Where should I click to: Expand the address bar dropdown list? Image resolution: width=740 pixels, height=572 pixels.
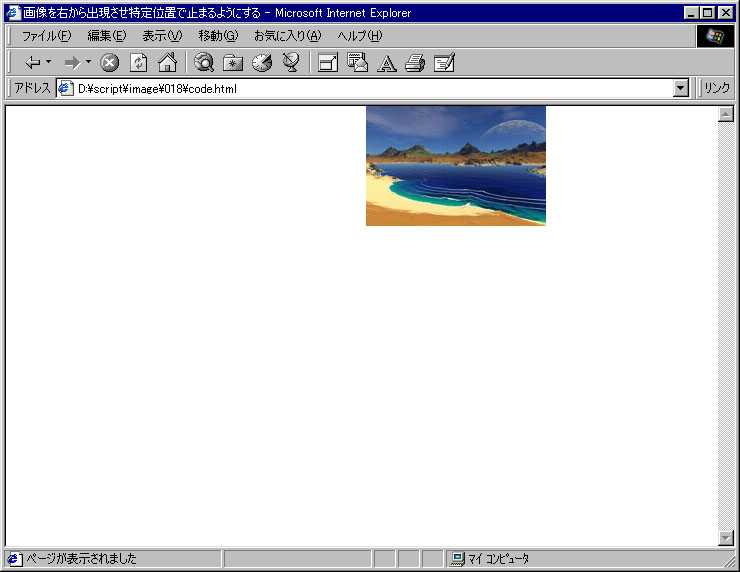coord(681,88)
